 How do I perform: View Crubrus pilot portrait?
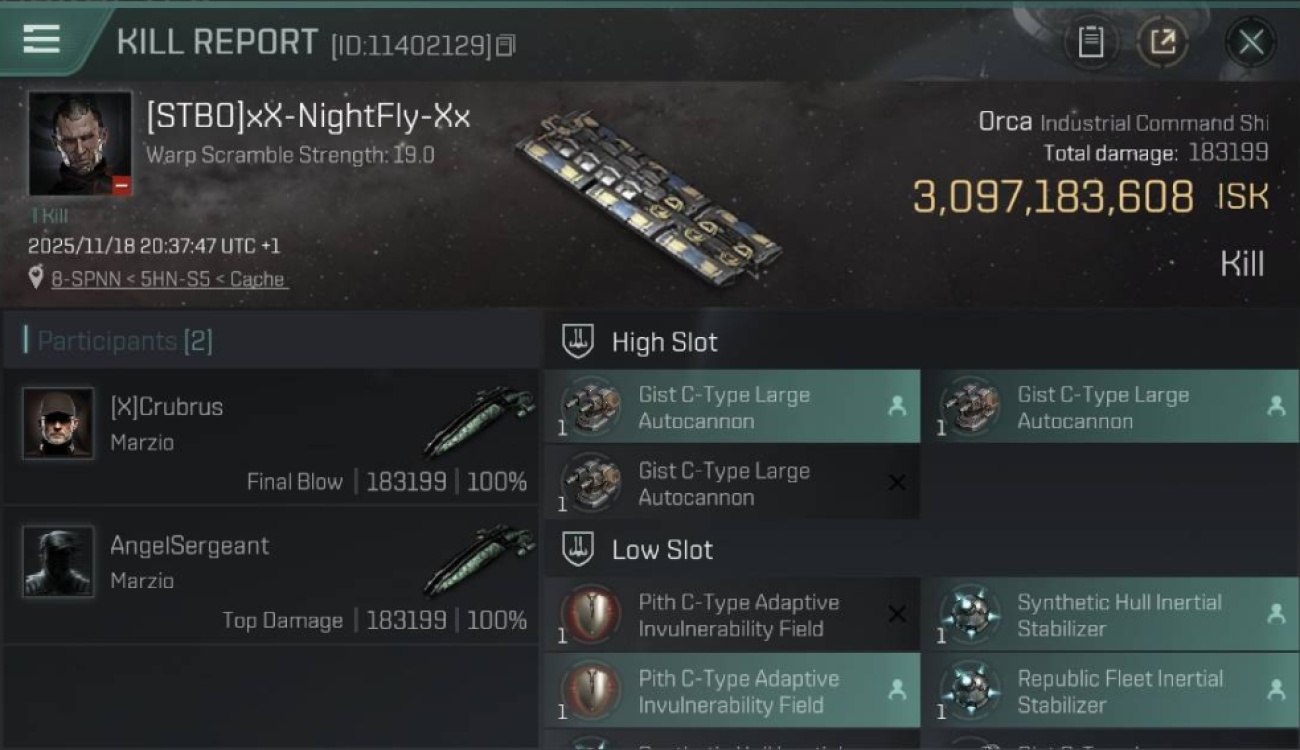point(58,423)
